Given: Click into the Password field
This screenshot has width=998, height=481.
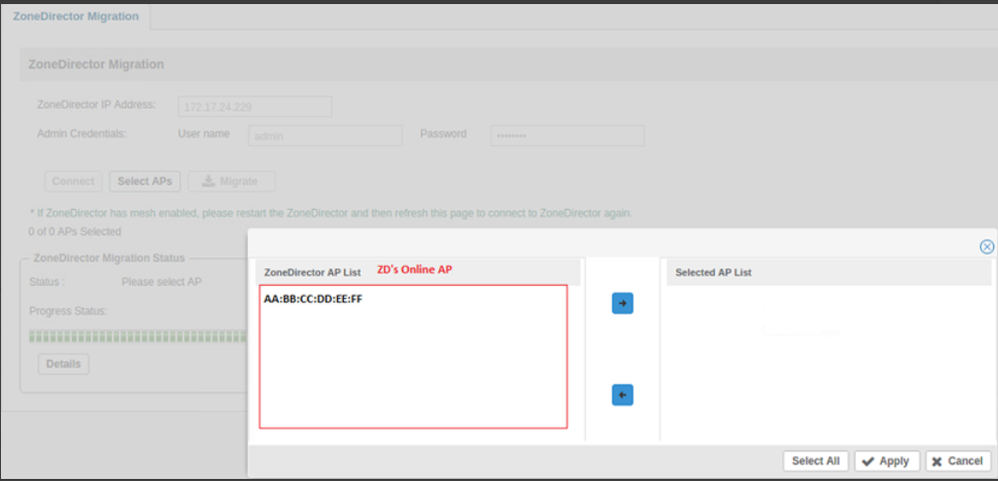Looking at the screenshot, I should tap(566, 135).
